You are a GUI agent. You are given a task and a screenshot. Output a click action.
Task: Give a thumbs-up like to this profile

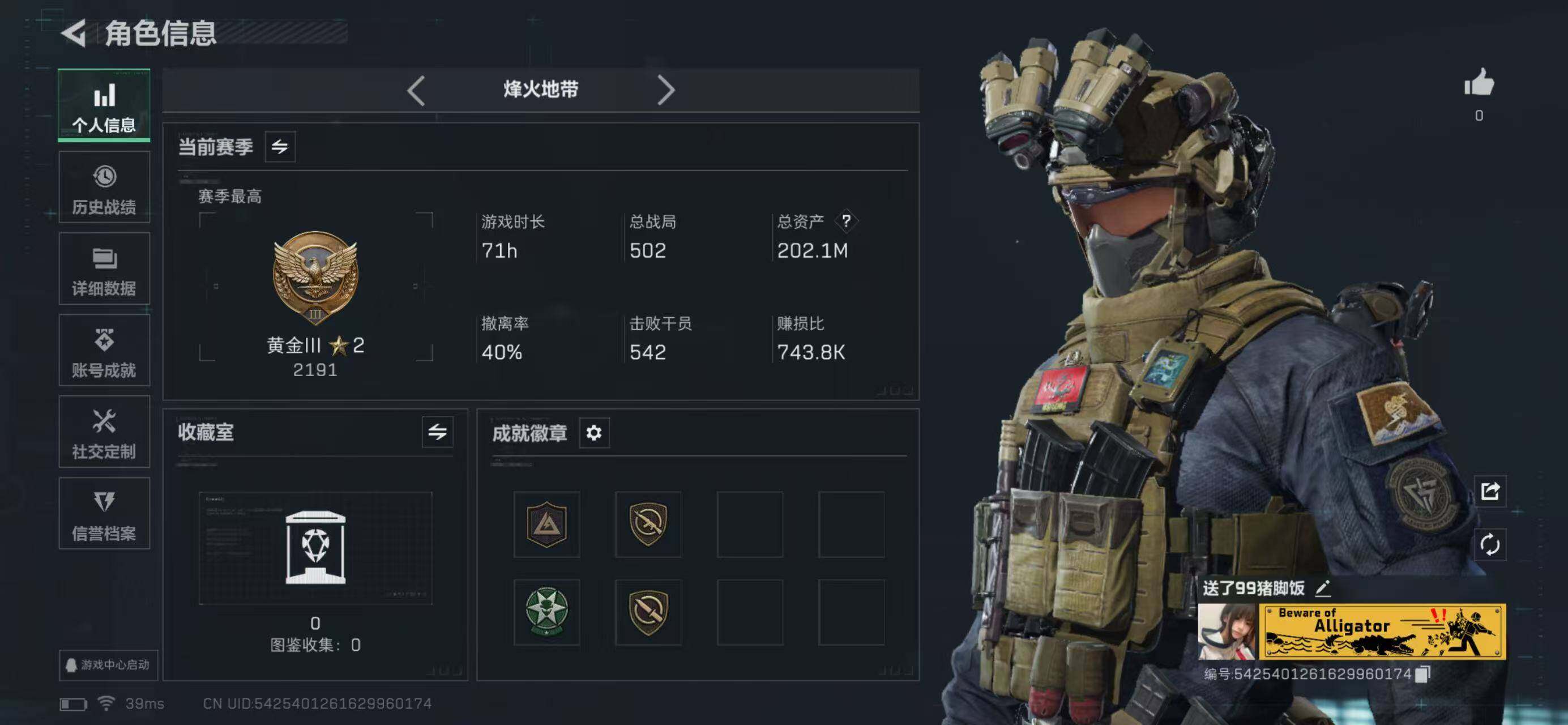tap(1479, 83)
